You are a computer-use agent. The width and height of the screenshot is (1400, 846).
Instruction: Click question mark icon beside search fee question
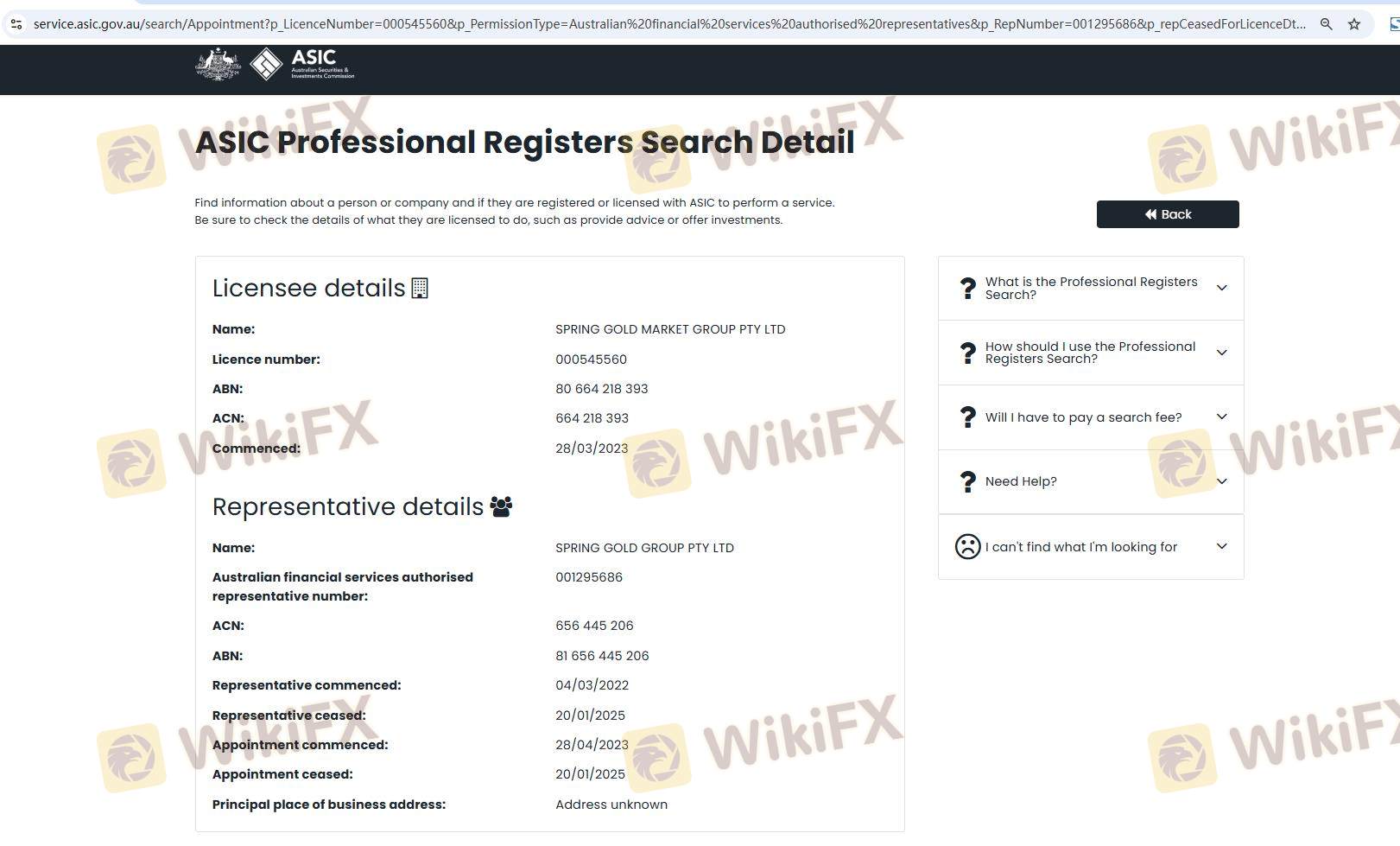click(968, 417)
